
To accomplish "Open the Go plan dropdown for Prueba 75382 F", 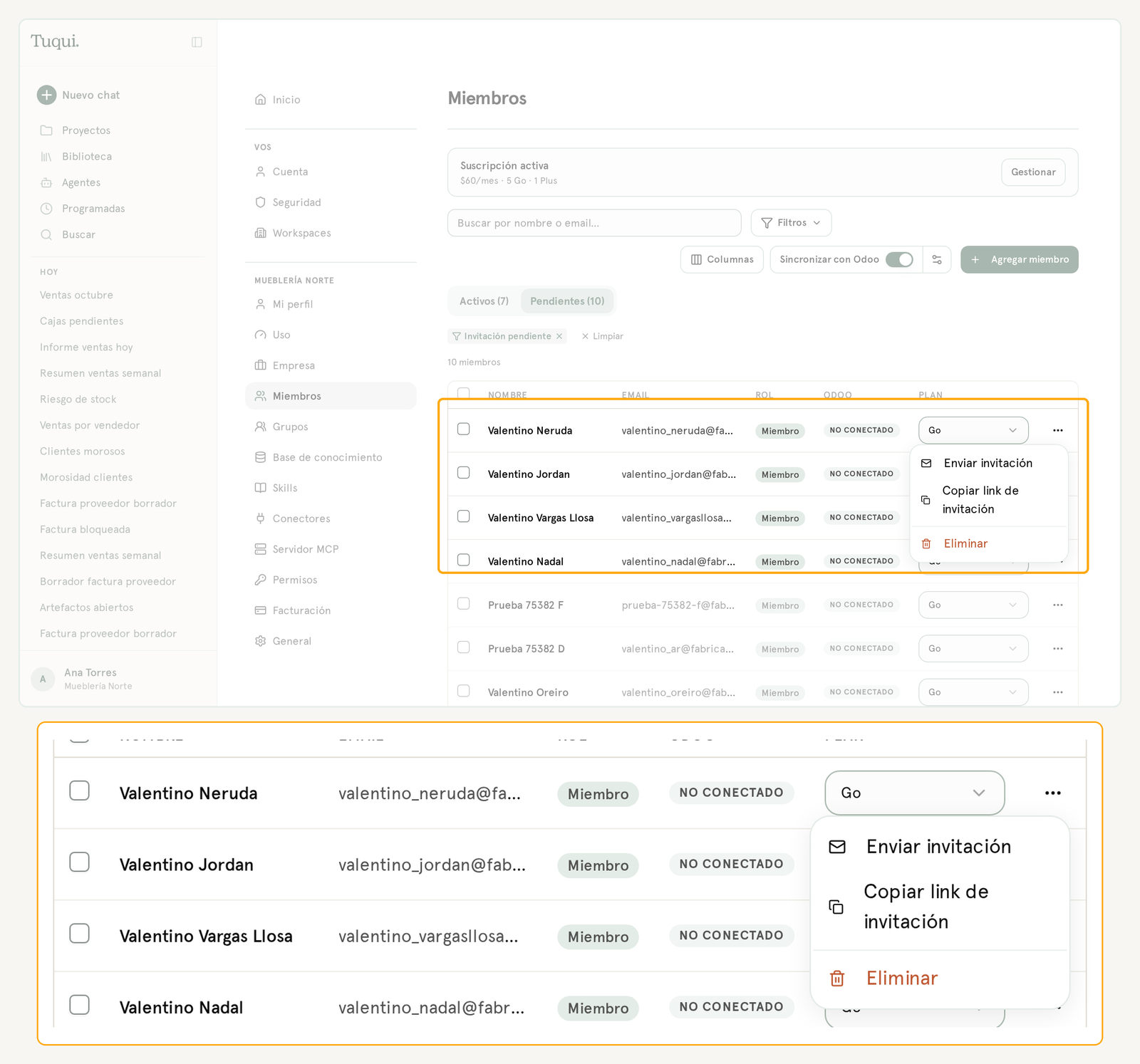I will point(973,605).
